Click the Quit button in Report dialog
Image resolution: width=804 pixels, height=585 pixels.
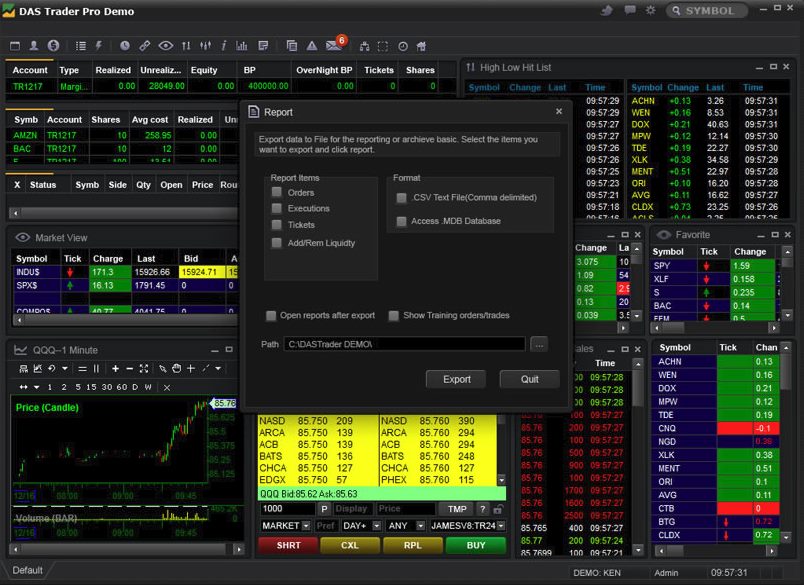pos(530,379)
